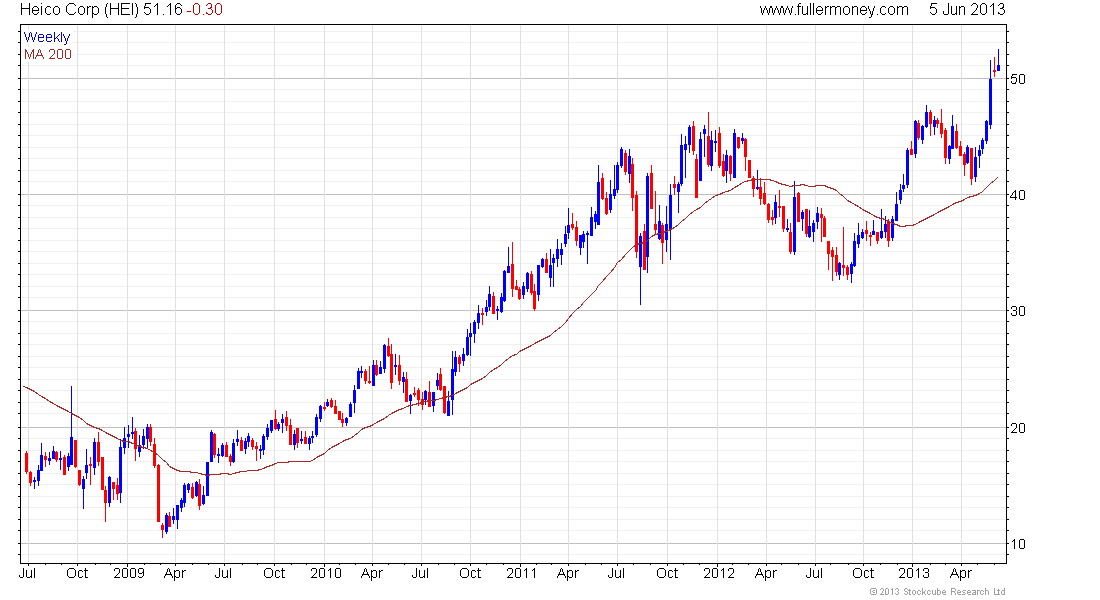The image size is (1100, 600).
Task: Click the 2012 year label on the time axis
Action: (x=718, y=573)
